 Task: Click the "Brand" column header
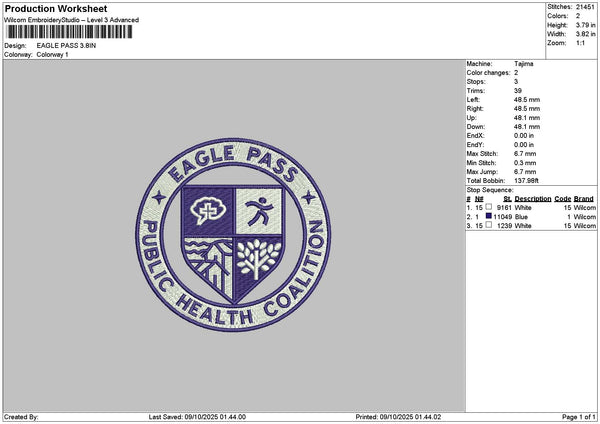tap(584, 199)
